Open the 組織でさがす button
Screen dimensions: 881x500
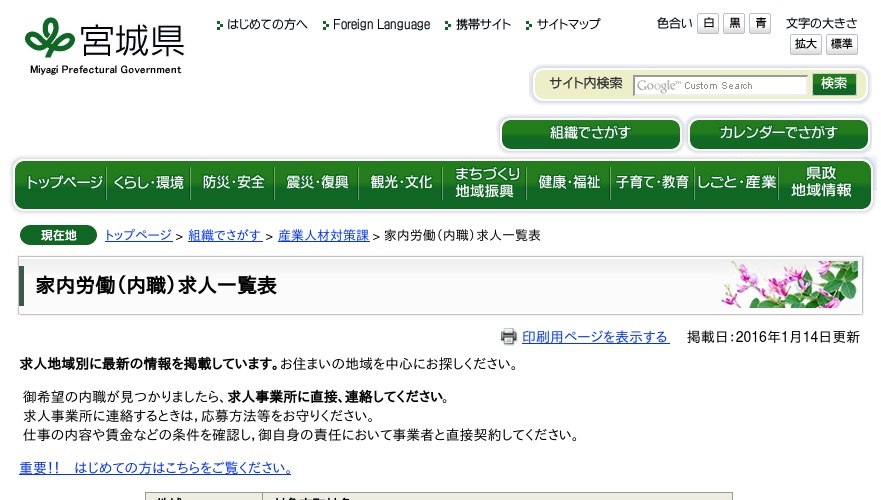[x=590, y=133]
